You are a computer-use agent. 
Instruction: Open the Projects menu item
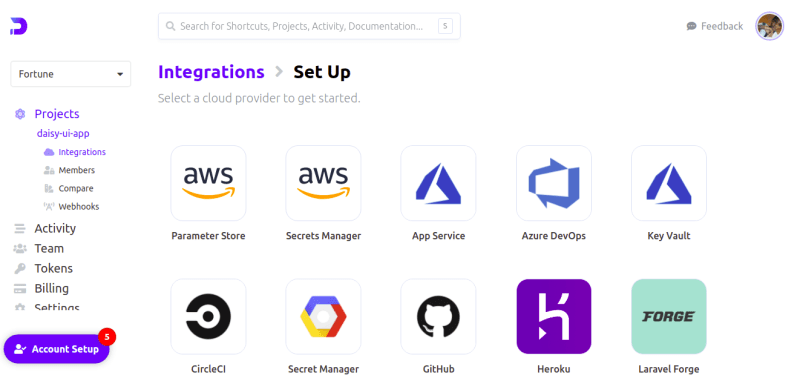point(57,114)
